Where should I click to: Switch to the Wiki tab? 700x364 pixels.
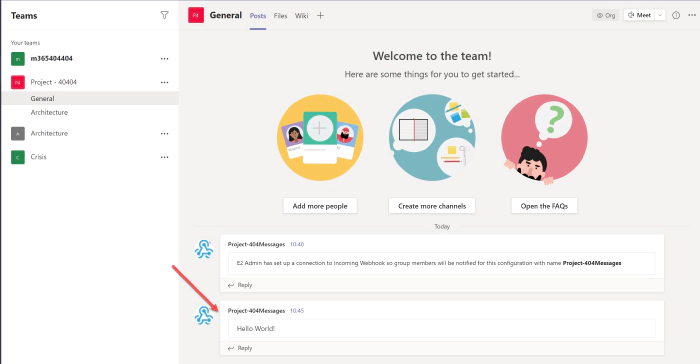point(301,16)
